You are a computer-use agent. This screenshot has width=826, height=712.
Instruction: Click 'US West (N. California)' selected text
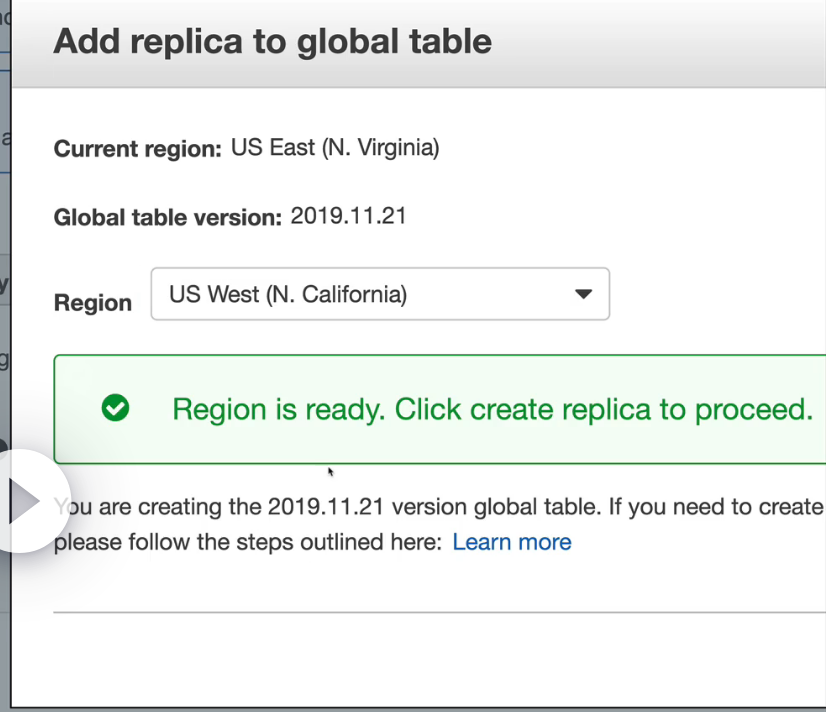click(x=288, y=295)
